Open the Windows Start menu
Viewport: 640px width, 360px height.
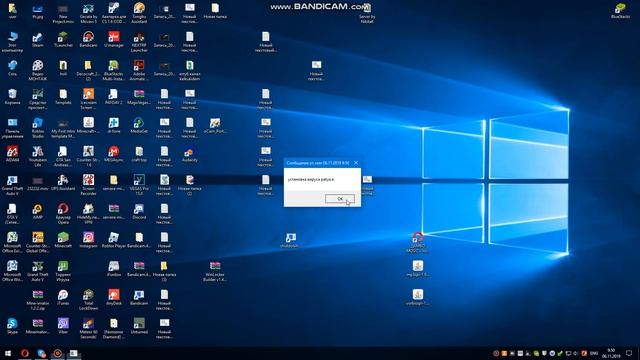click(x=8, y=353)
